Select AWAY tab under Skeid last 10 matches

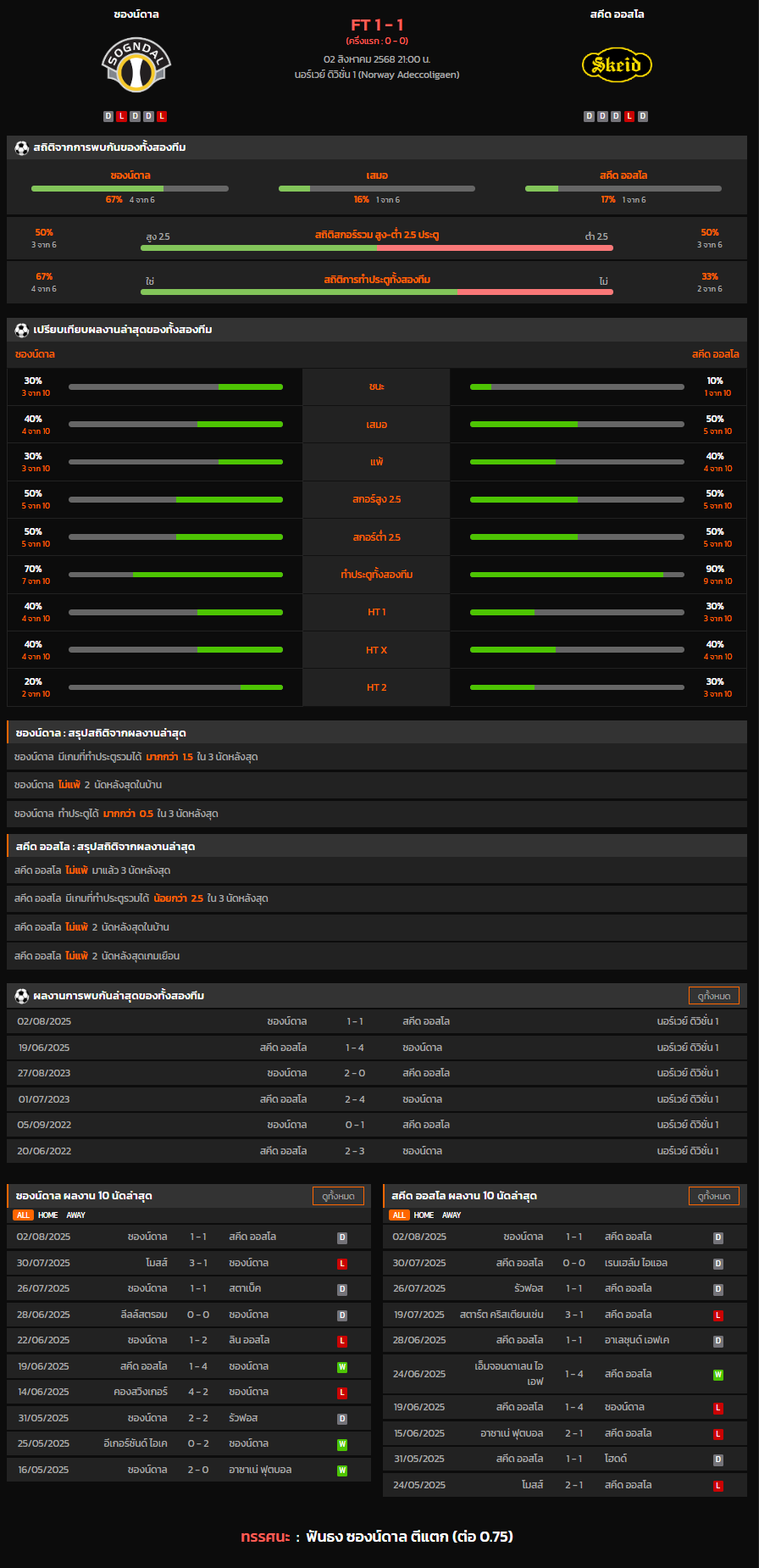pos(452,1215)
